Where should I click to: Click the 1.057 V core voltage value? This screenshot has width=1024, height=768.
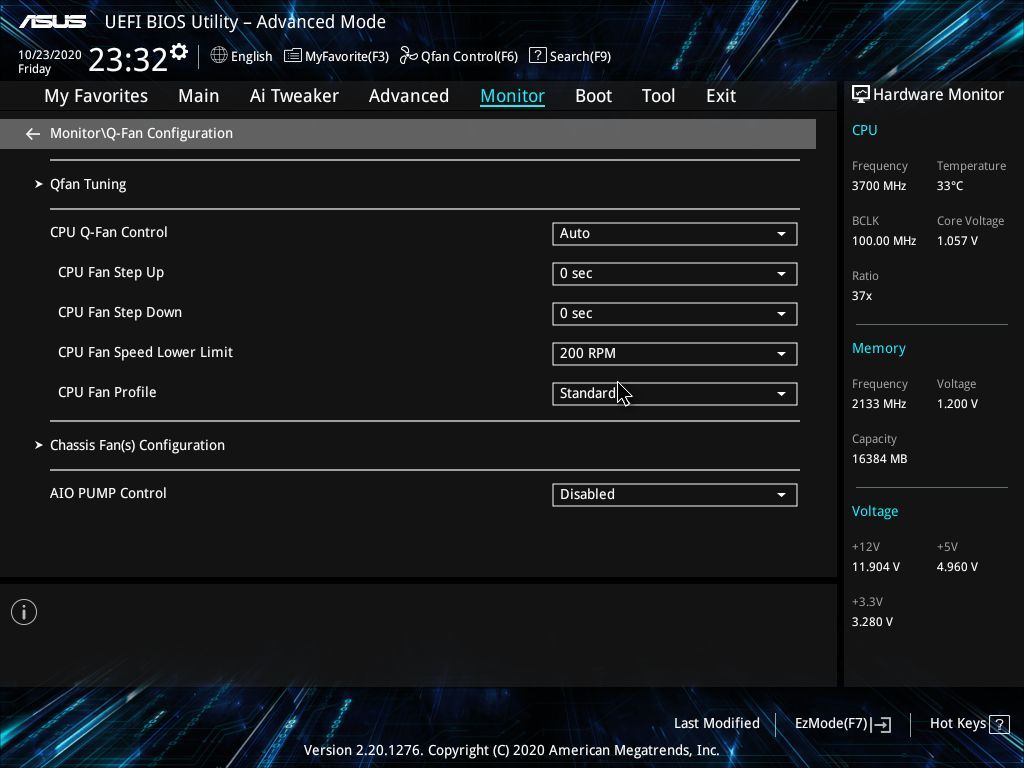[957, 241]
